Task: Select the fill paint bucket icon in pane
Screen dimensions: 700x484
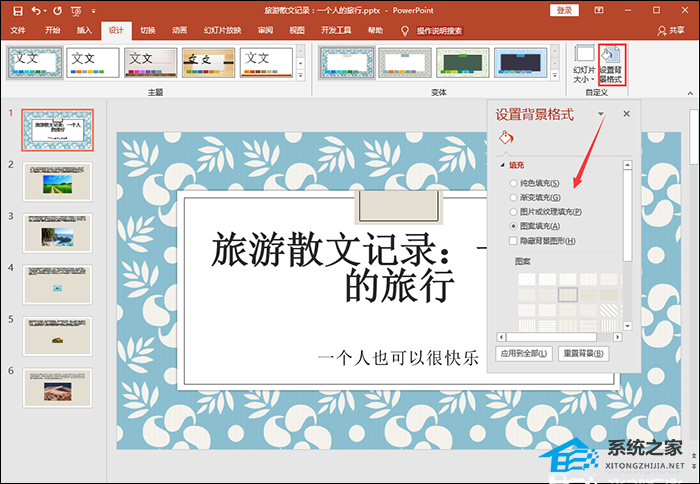Action: click(505, 137)
